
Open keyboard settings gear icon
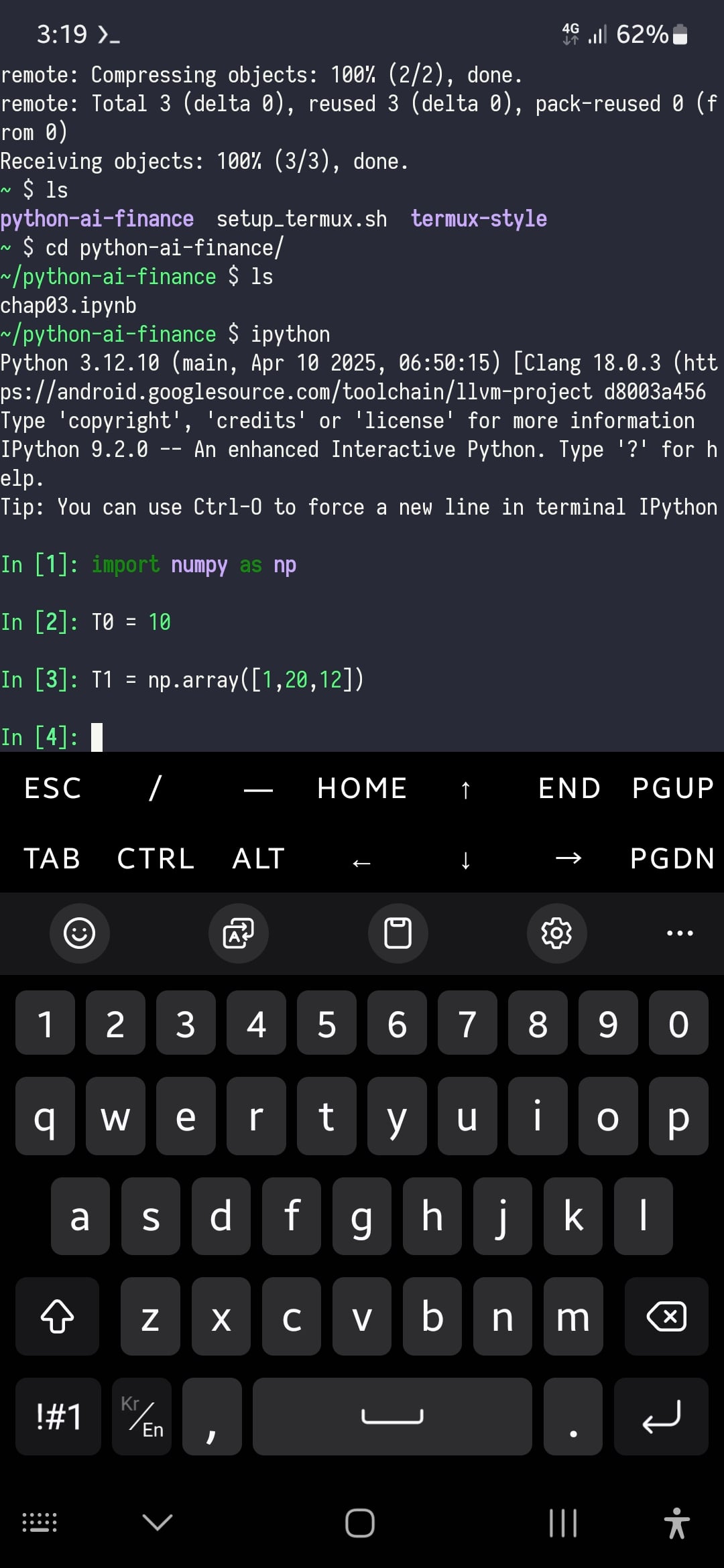point(556,933)
